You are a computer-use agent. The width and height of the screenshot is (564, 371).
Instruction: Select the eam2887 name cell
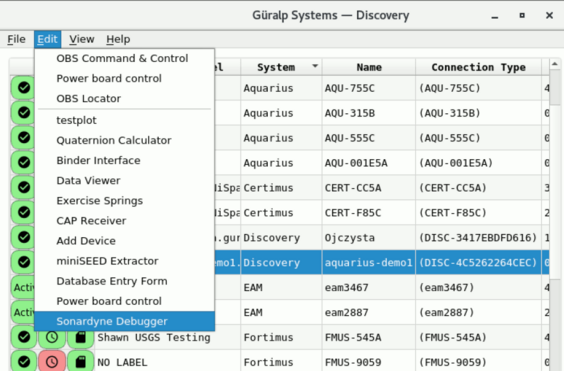click(369, 312)
